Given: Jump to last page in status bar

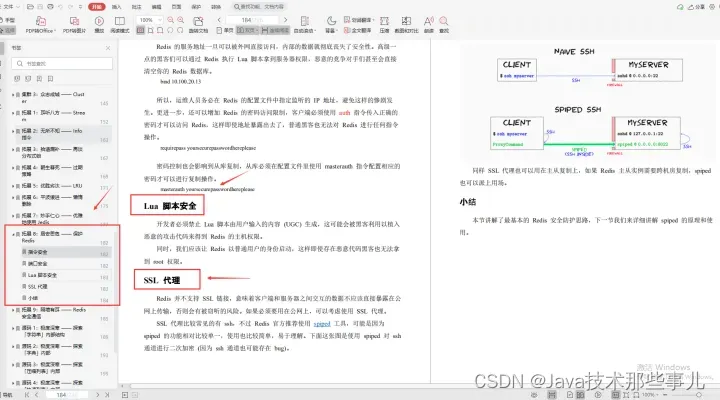Looking at the screenshot, I should coord(107,394).
